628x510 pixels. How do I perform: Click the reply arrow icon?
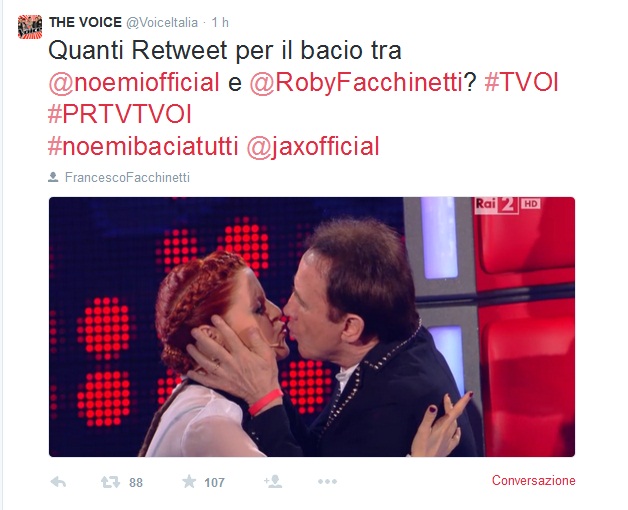[58, 482]
